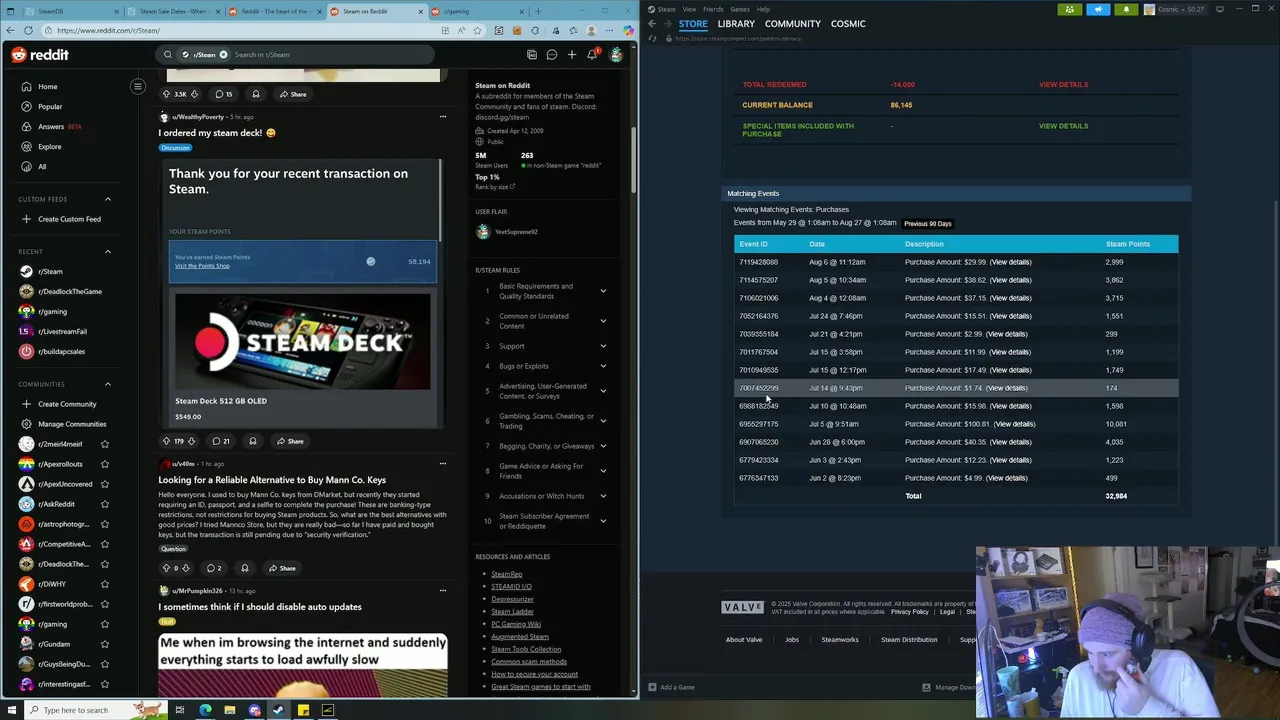
Task: Open Steam notifications bell button
Action: point(1126,9)
